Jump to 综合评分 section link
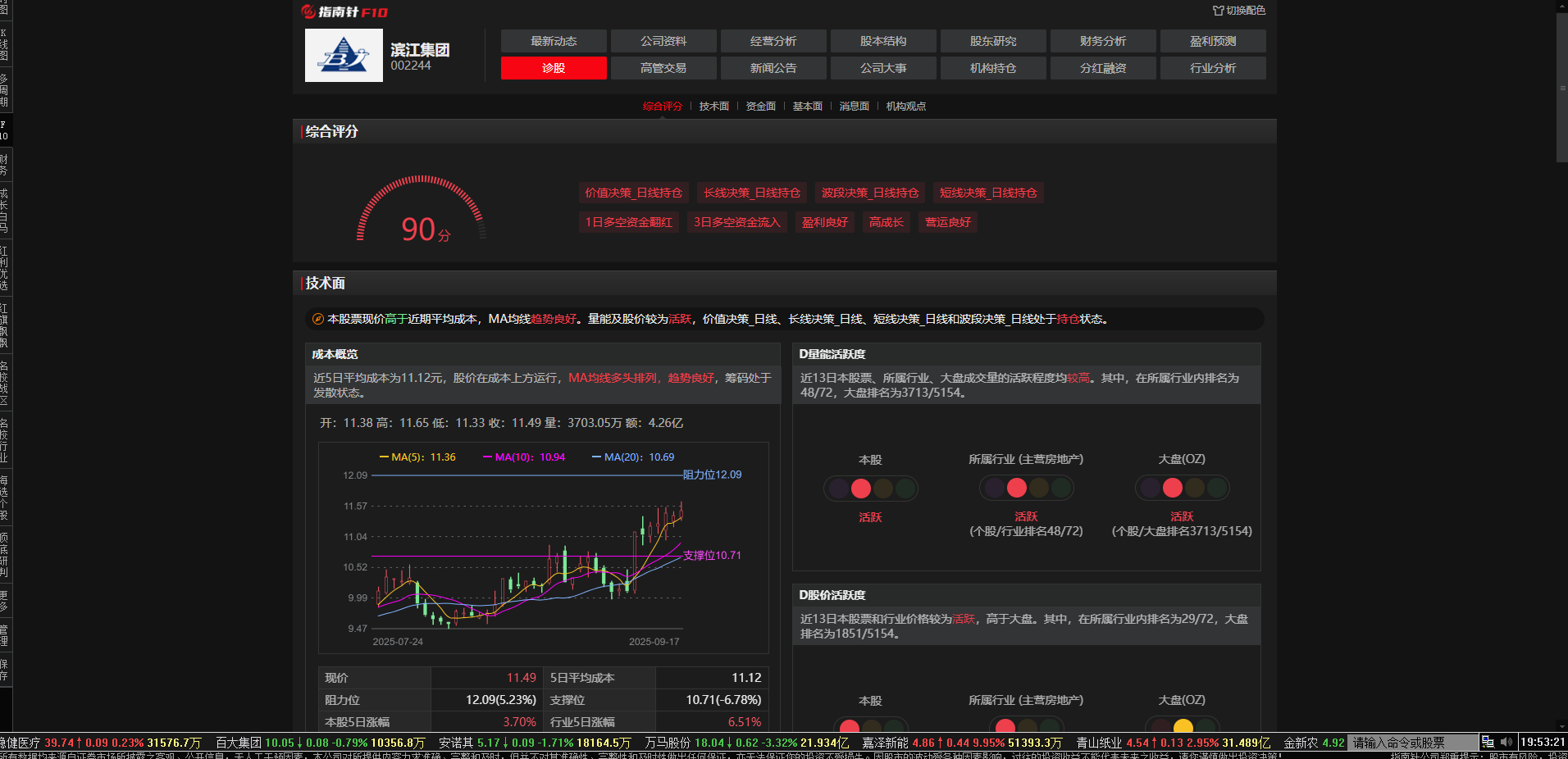Screen dimensions: 1568x759 (x=663, y=107)
